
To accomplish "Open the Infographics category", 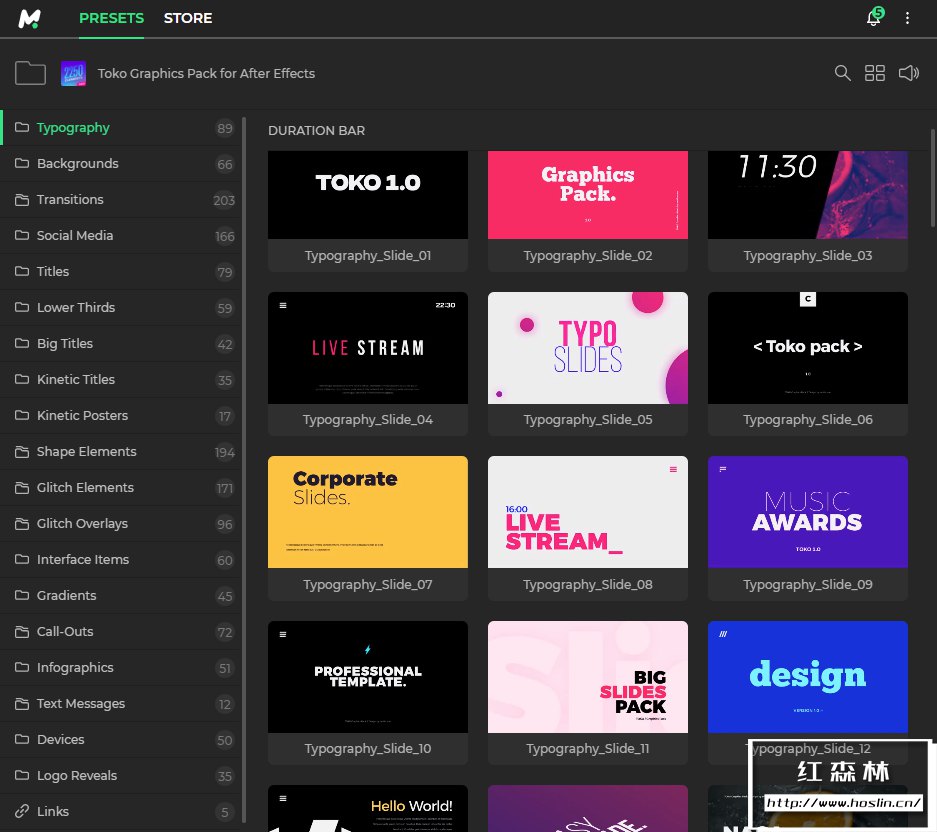I will tap(121, 668).
